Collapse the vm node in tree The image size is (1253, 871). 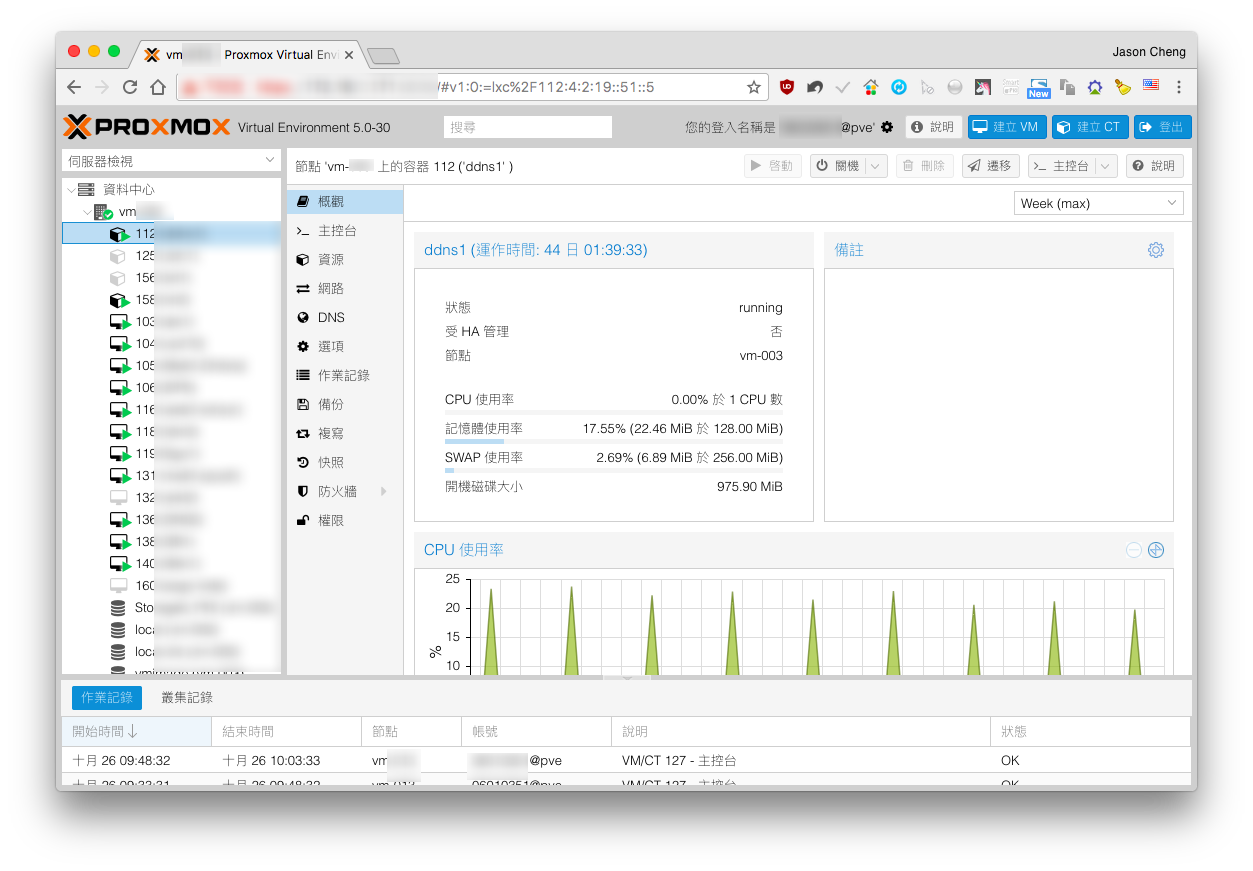click(x=86, y=212)
